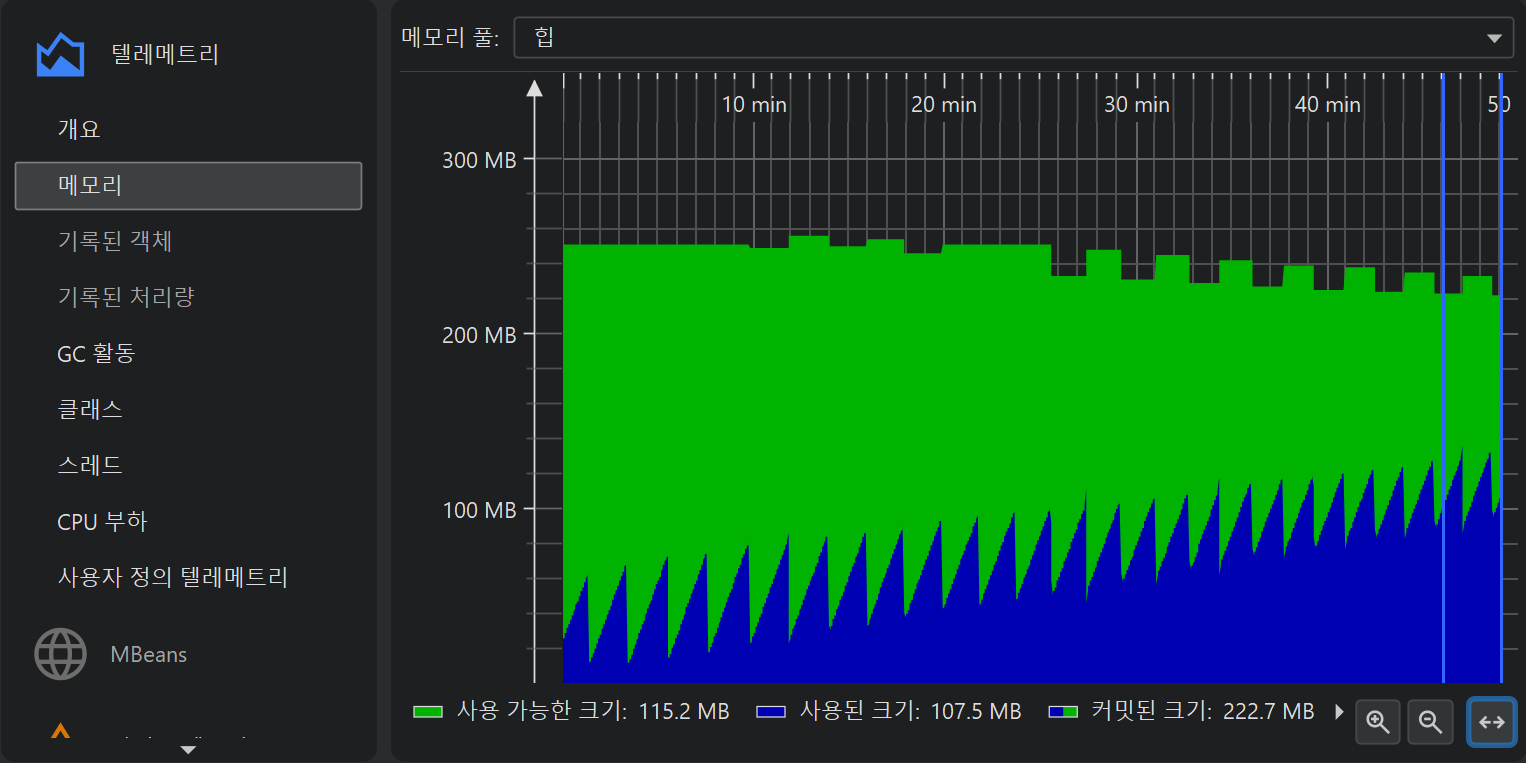Switch to 기록된 처리량 telemetry
Viewport: 1526px width, 763px height.
pyautogui.click(x=125, y=297)
